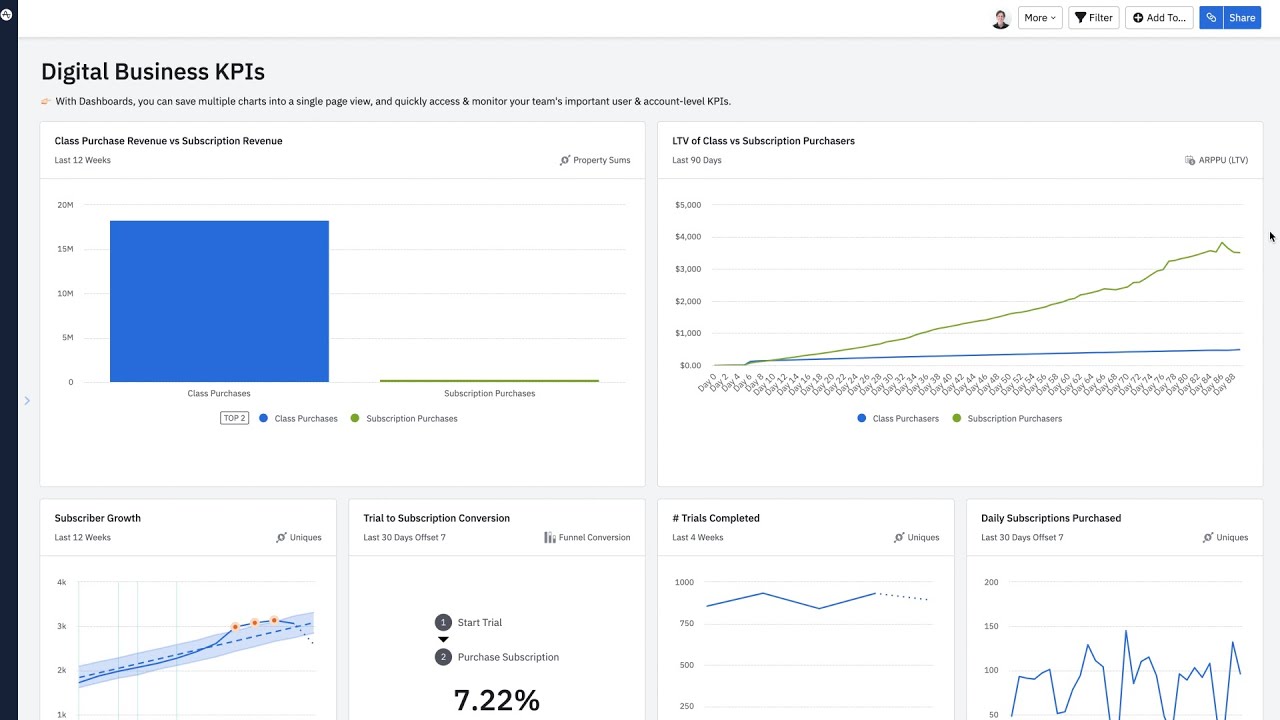Copy dashboard link with chain icon
Screen dimensions: 1280x720
[x=1211, y=18]
